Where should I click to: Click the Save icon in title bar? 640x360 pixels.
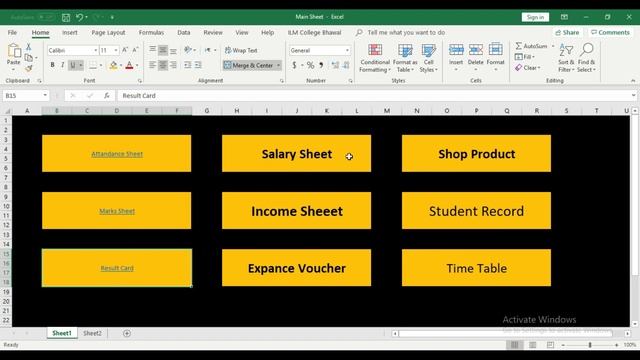click(66, 17)
